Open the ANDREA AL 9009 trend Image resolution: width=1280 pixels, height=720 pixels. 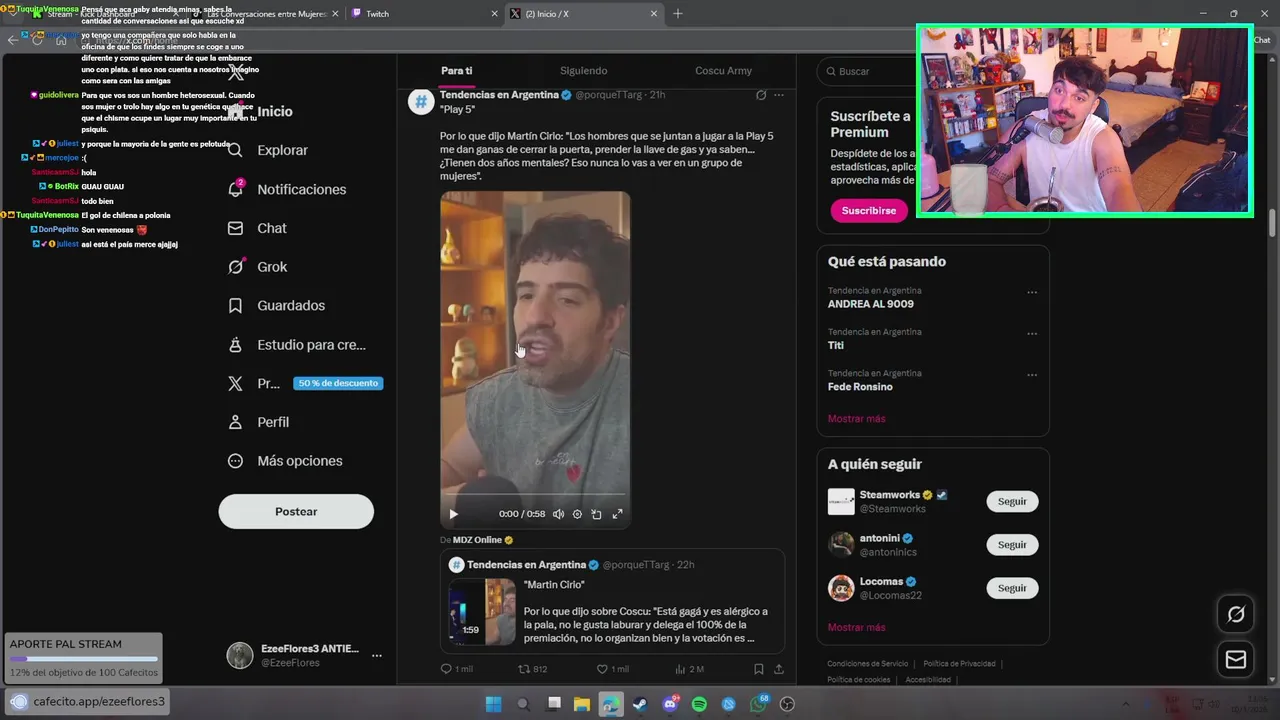[870, 304]
